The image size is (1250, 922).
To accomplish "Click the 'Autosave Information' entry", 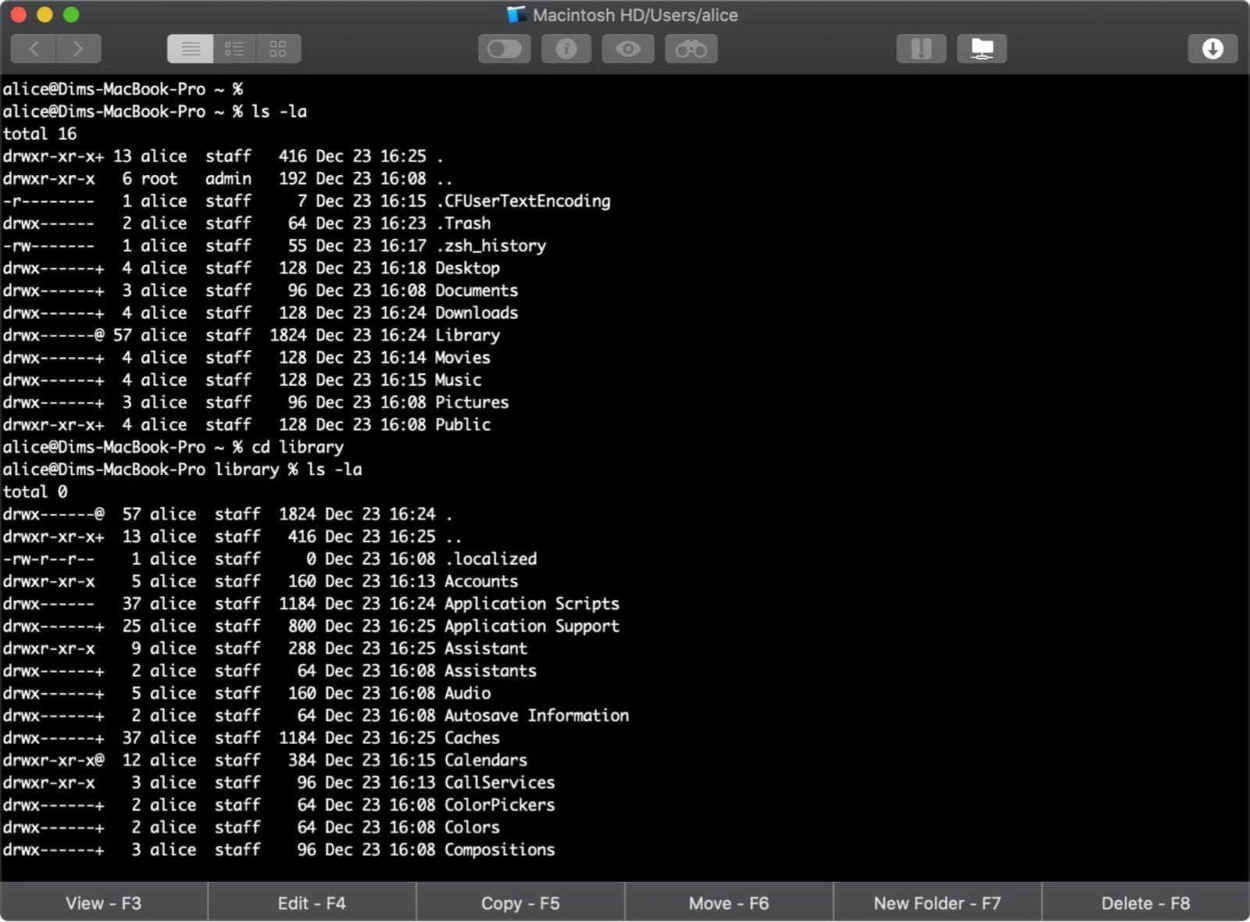I will pos(536,716).
